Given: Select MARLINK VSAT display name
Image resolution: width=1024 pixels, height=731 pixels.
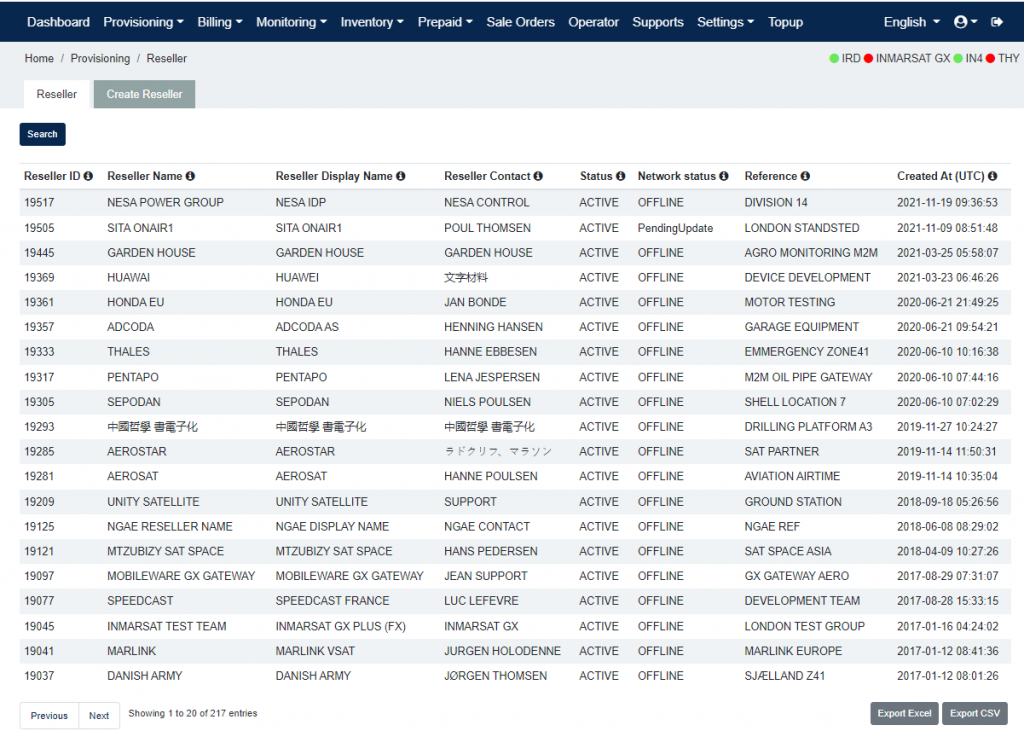Looking at the screenshot, I should point(315,652).
